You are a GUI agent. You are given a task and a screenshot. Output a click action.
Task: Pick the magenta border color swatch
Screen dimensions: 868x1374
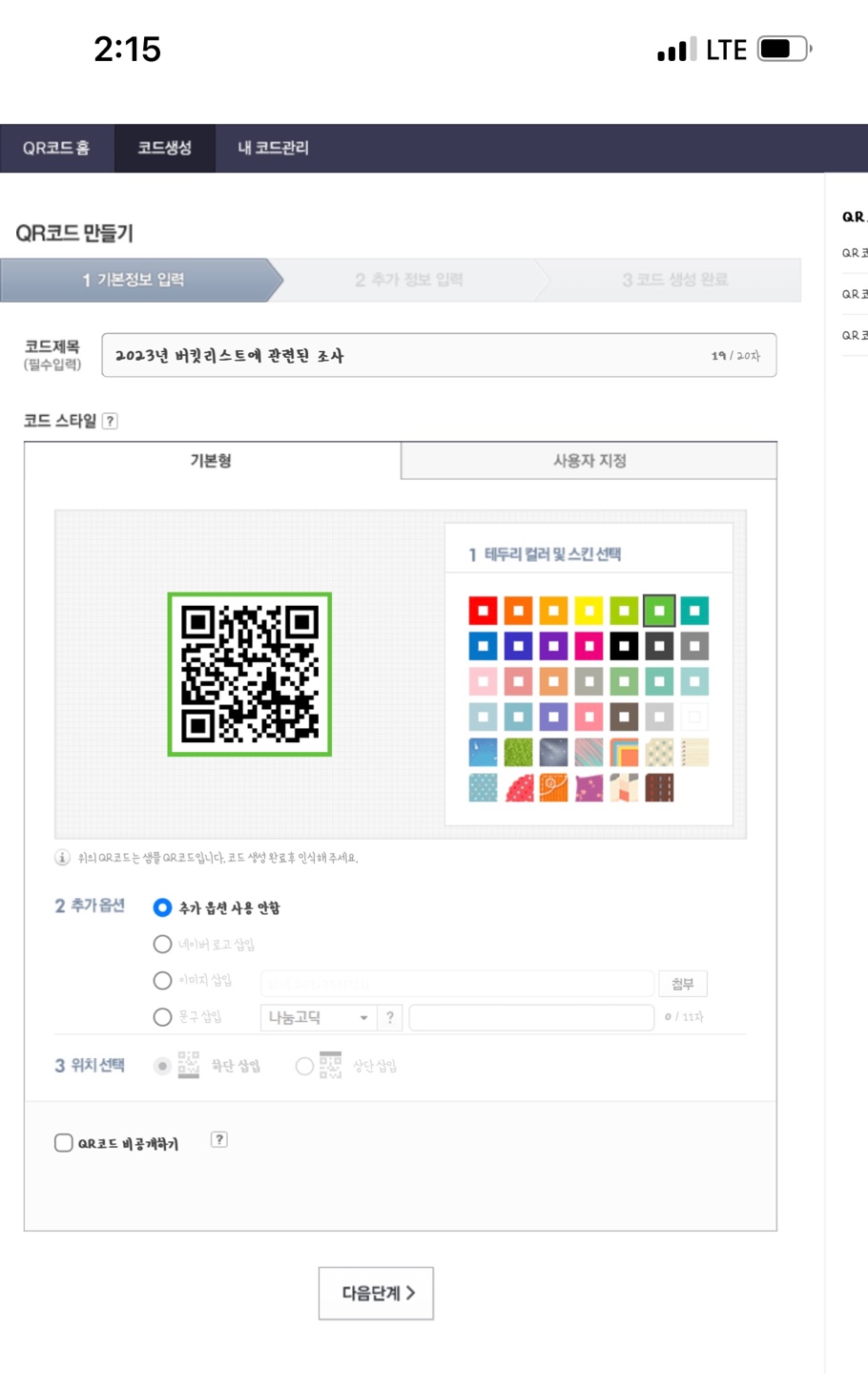[x=589, y=646]
